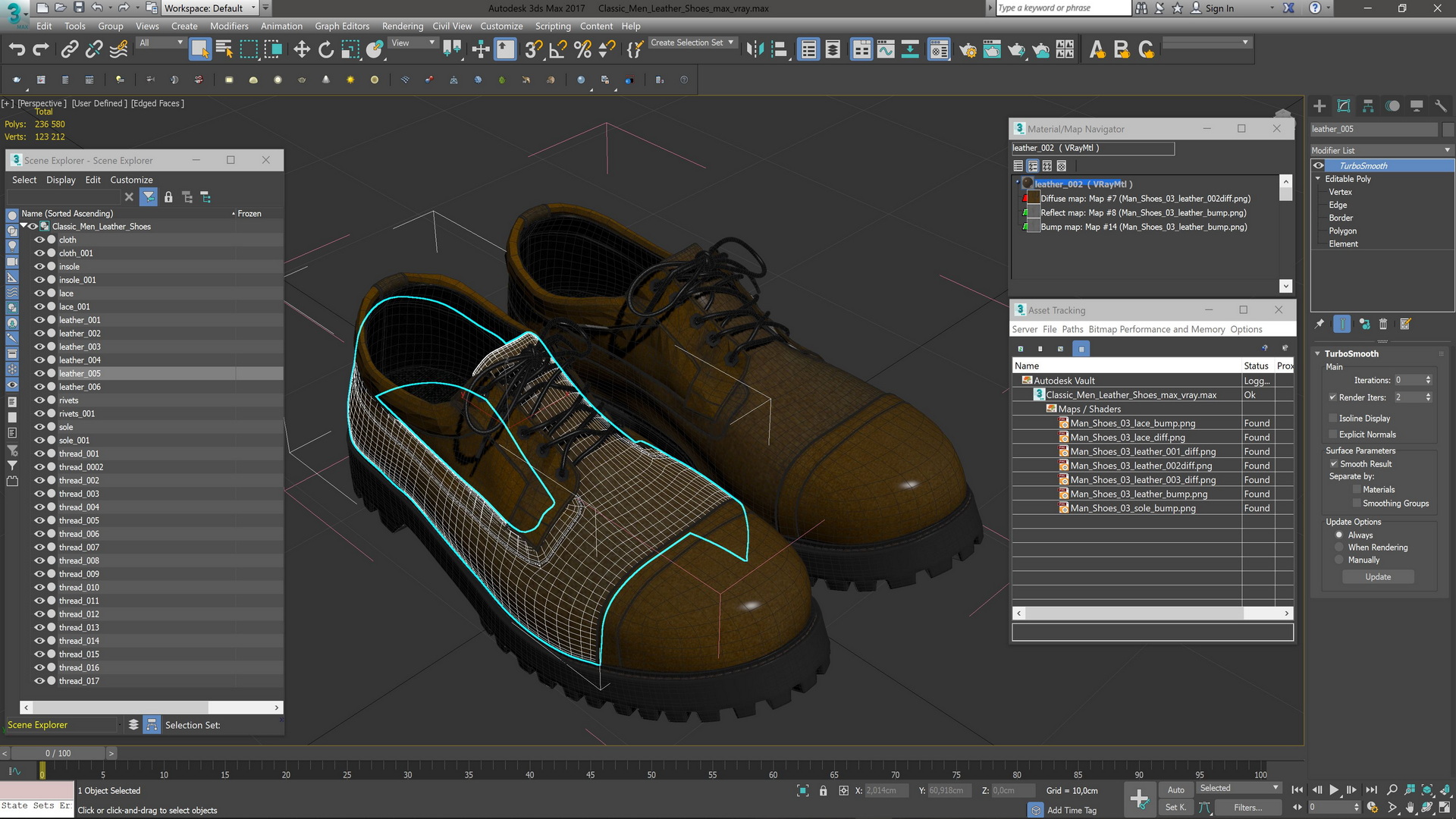Click Play Animation button
The height and width of the screenshot is (819, 1456).
point(1334,789)
